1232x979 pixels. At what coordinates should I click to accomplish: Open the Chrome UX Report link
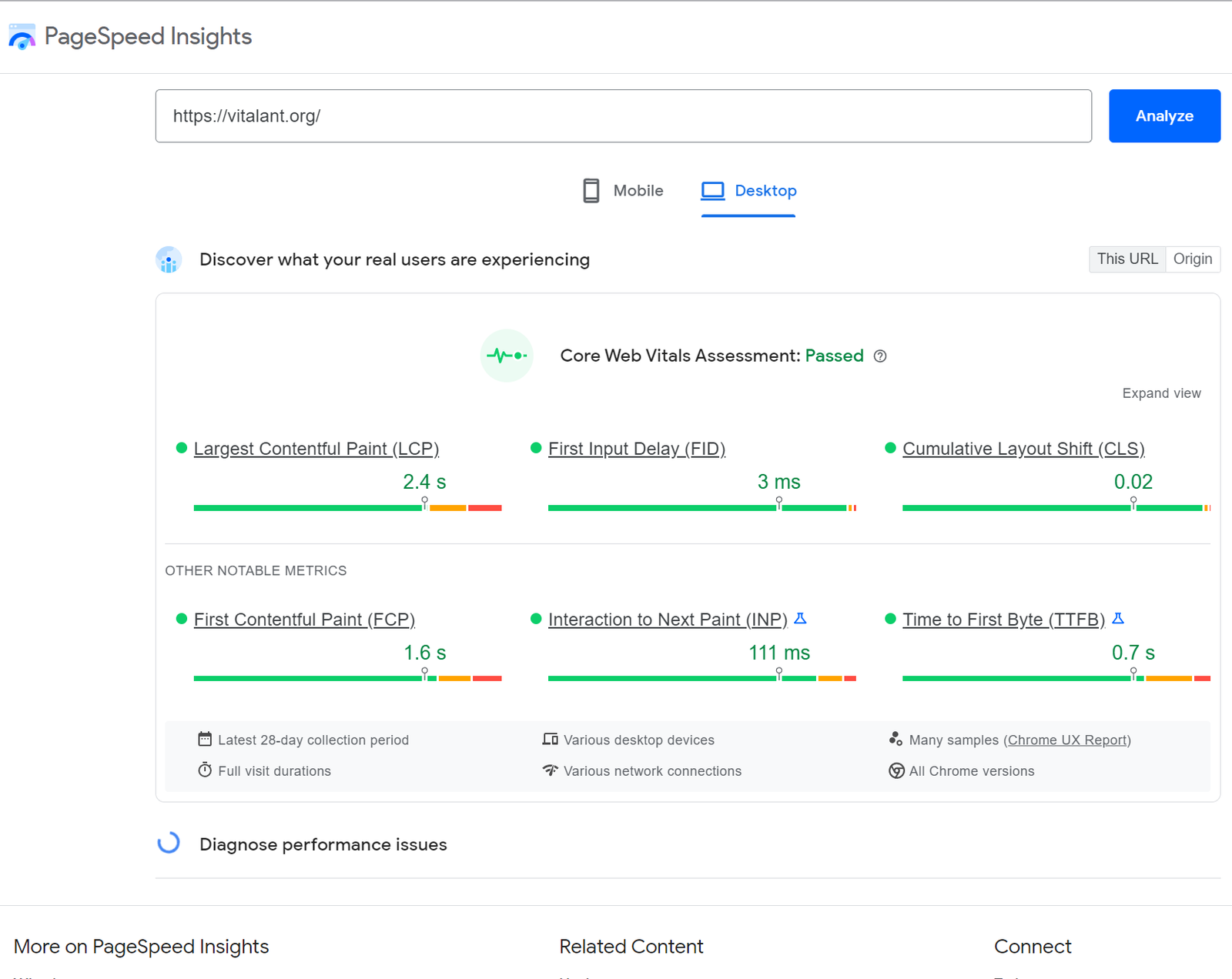coord(1066,740)
